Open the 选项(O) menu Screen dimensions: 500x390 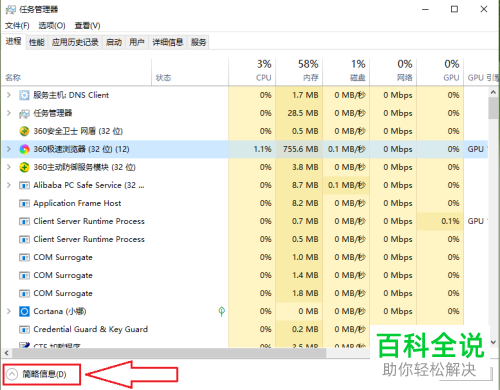coord(52,26)
